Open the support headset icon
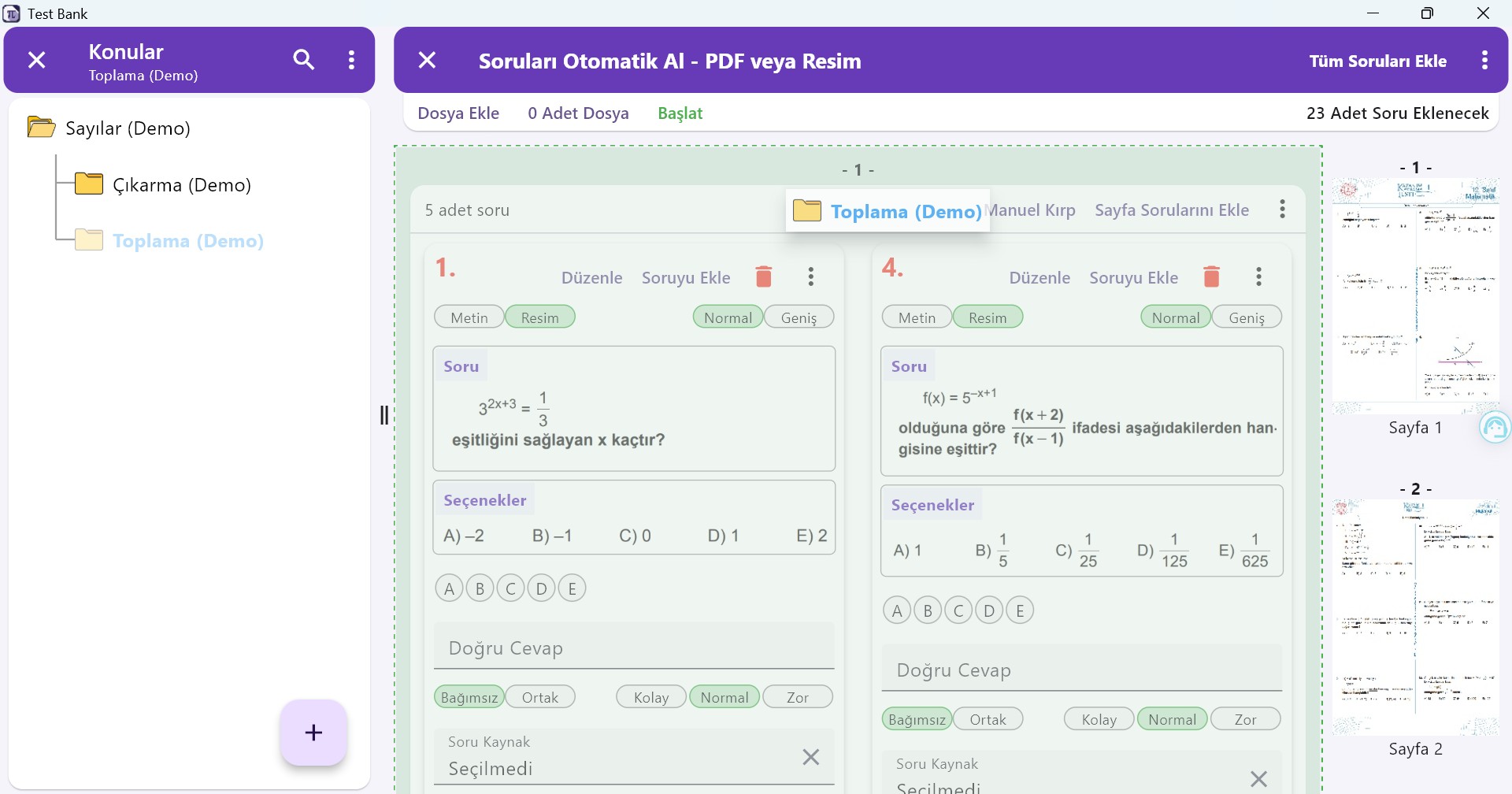 (x=1495, y=428)
